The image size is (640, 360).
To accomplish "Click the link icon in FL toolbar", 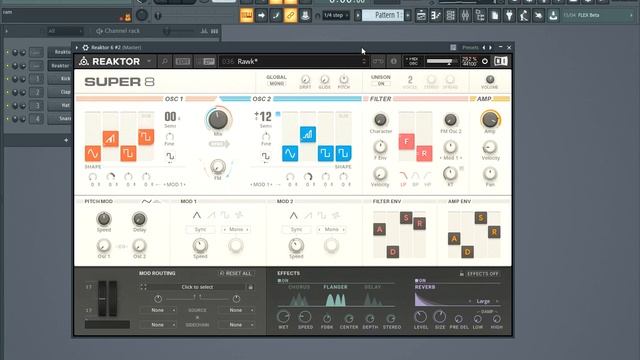I will click(290, 16).
